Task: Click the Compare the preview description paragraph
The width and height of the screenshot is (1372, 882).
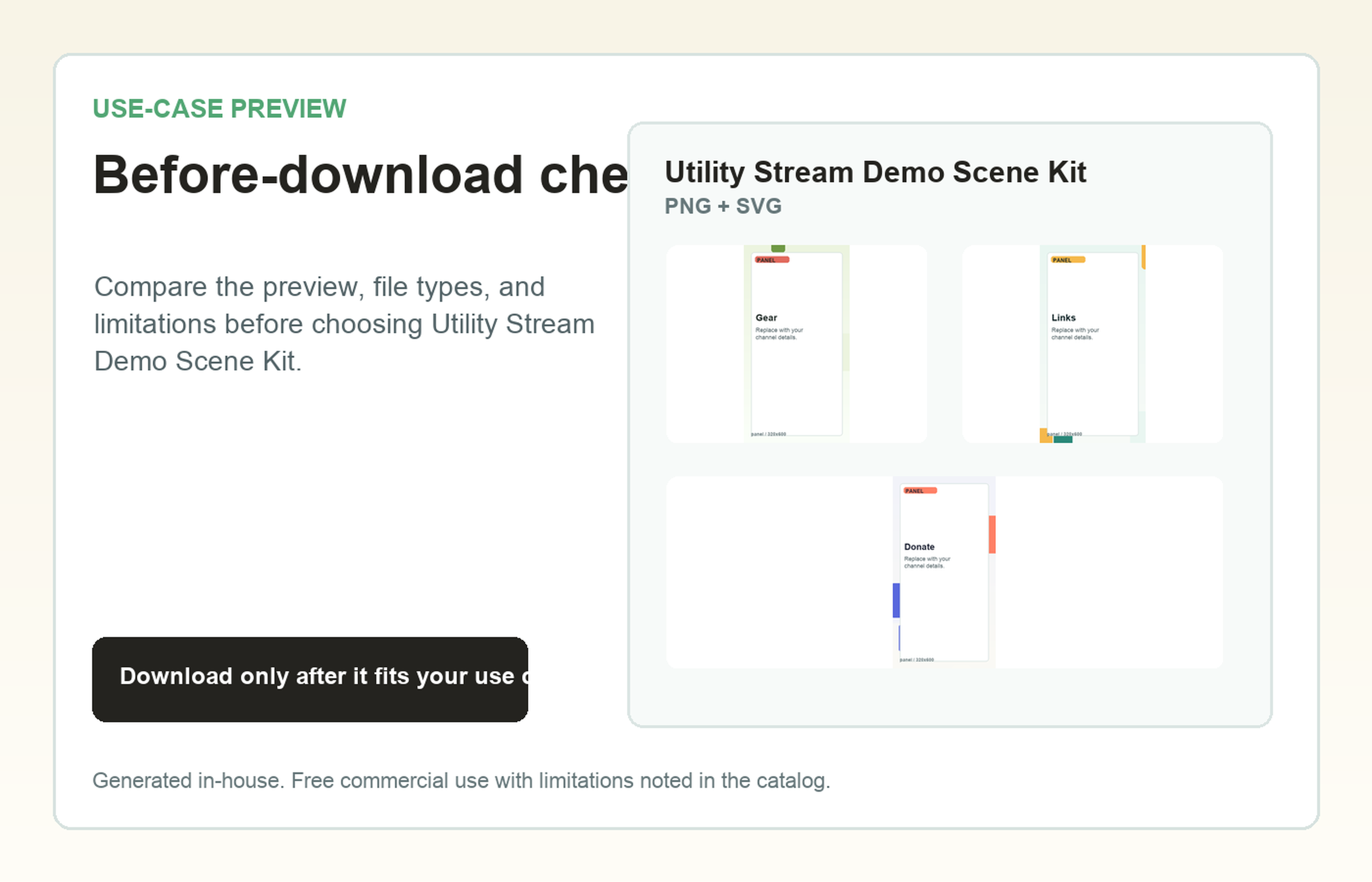Action: tap(344, 323)
